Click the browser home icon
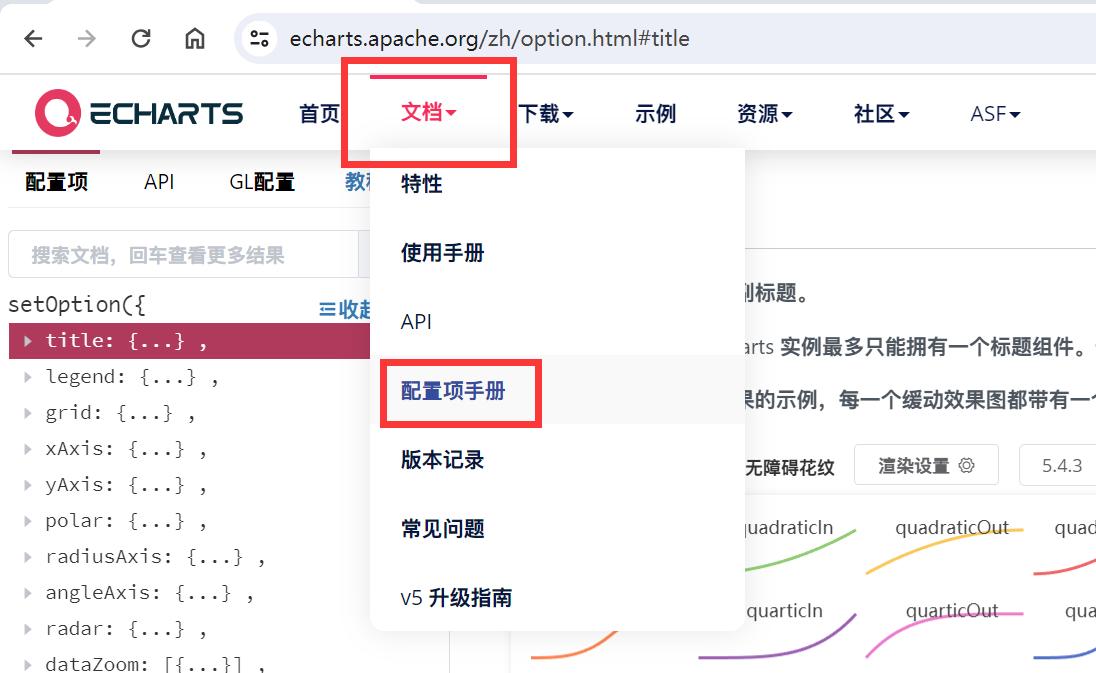The height and width of the screenshot is (673, 1096). click(194, 38)
